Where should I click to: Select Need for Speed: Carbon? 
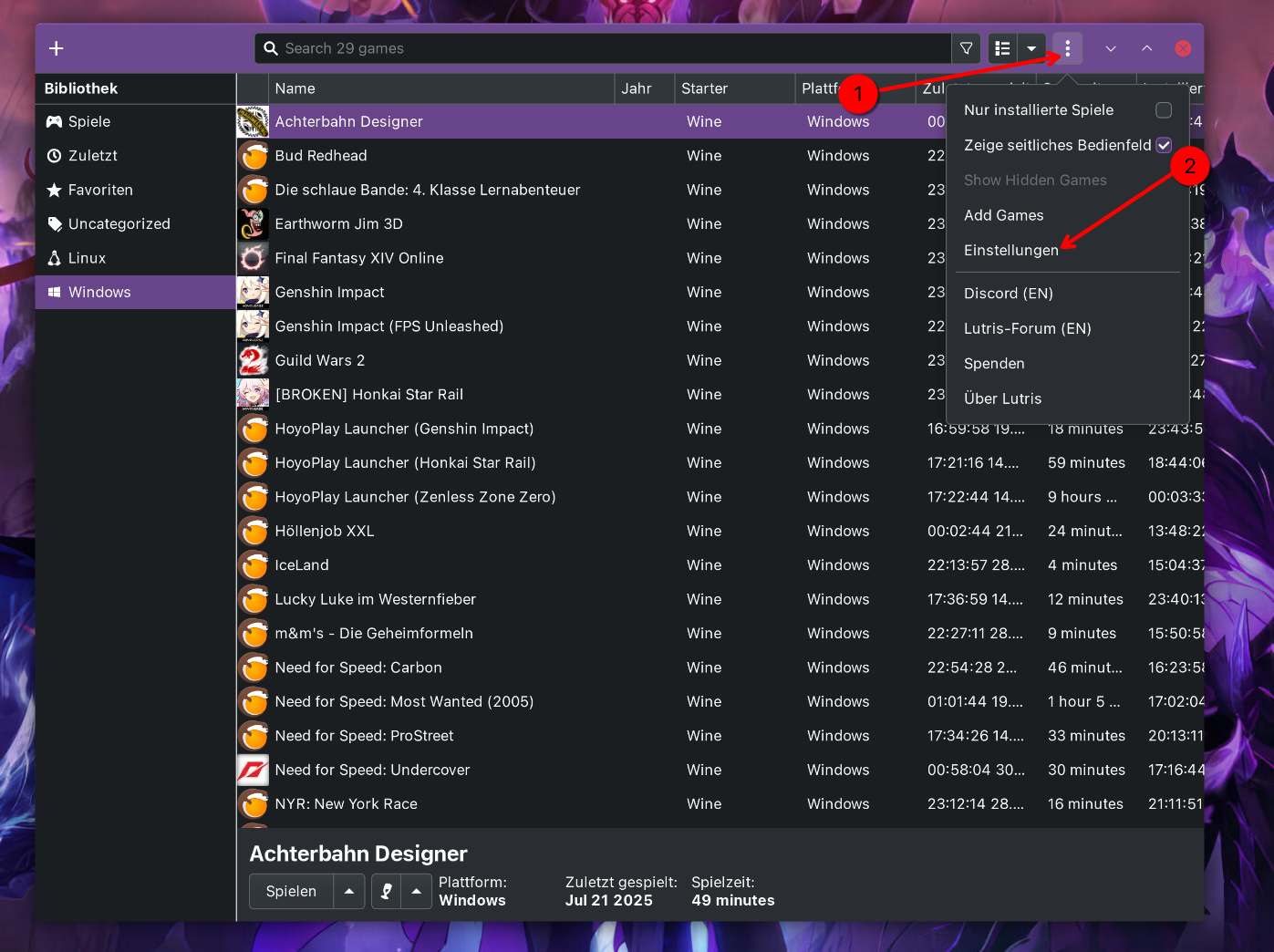(358, 667)
